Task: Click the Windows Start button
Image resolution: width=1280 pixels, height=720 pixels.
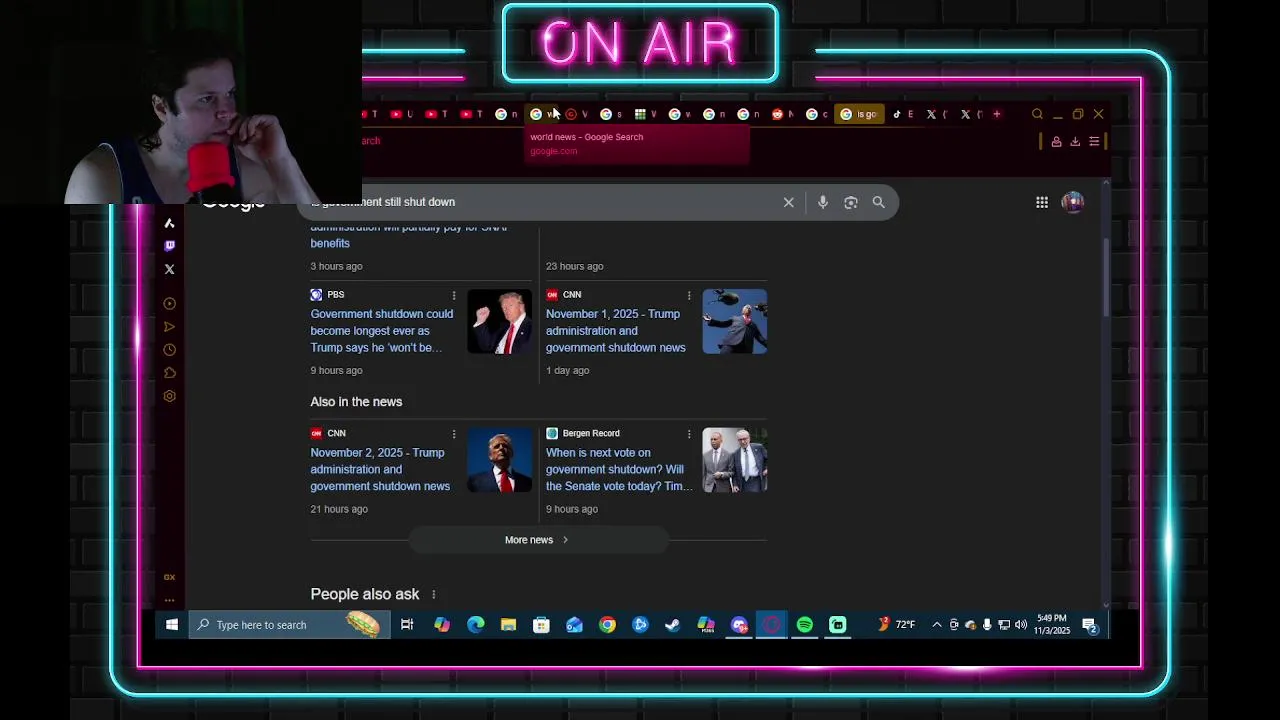Action: [x=172, y=625]
